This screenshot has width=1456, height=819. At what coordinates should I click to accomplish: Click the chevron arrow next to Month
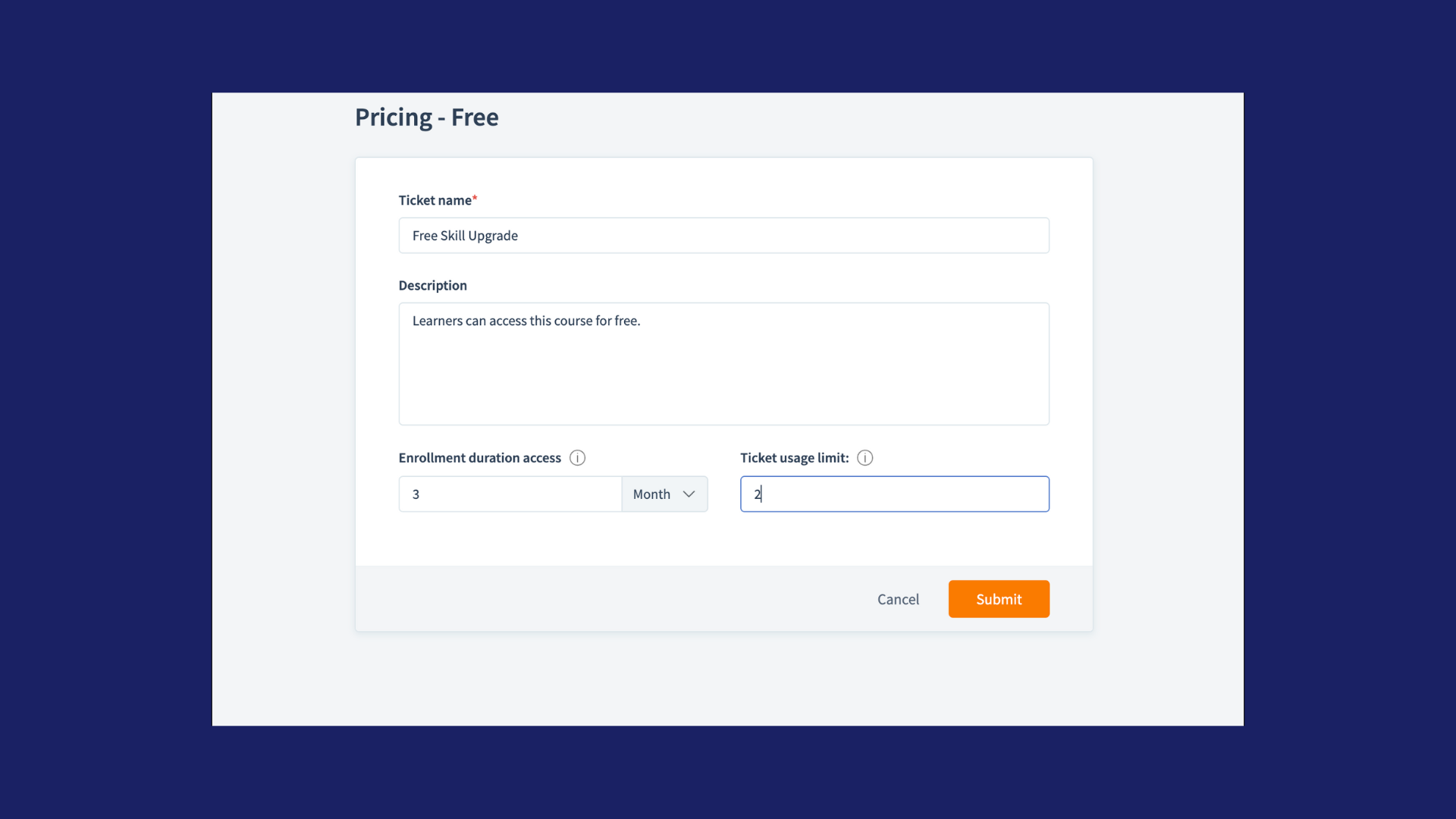689,494
